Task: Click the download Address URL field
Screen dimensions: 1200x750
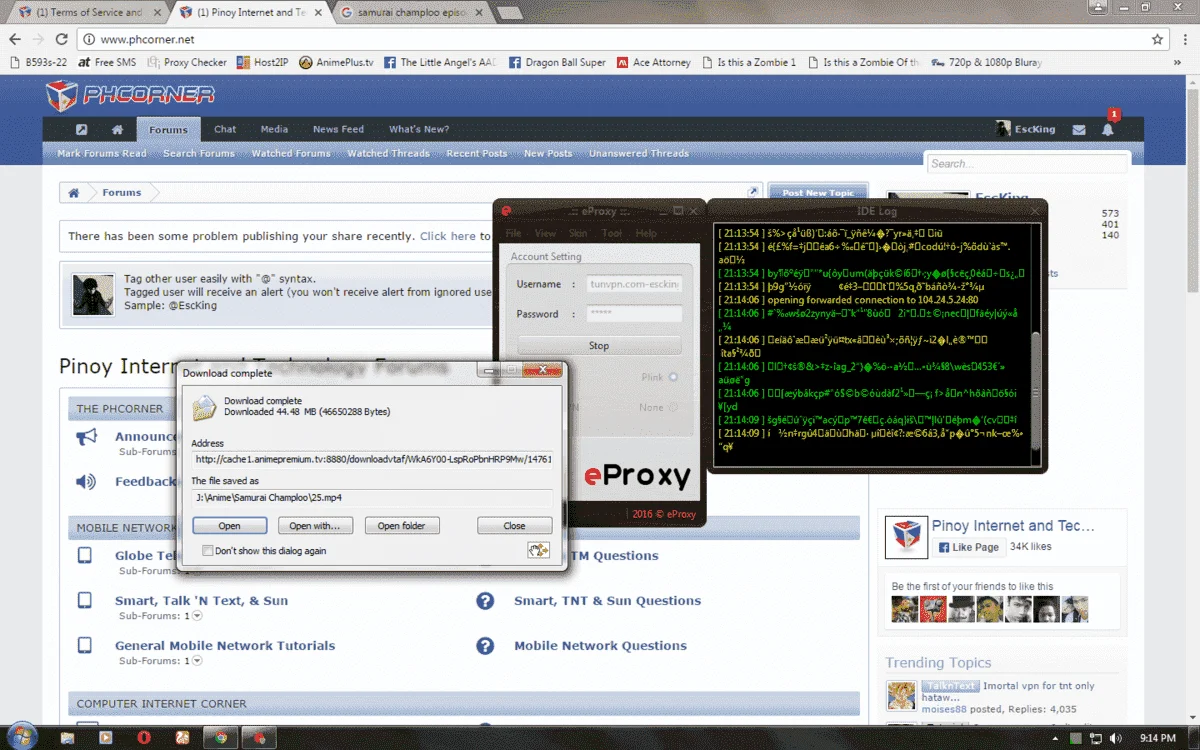Action: tap(373, 460)
